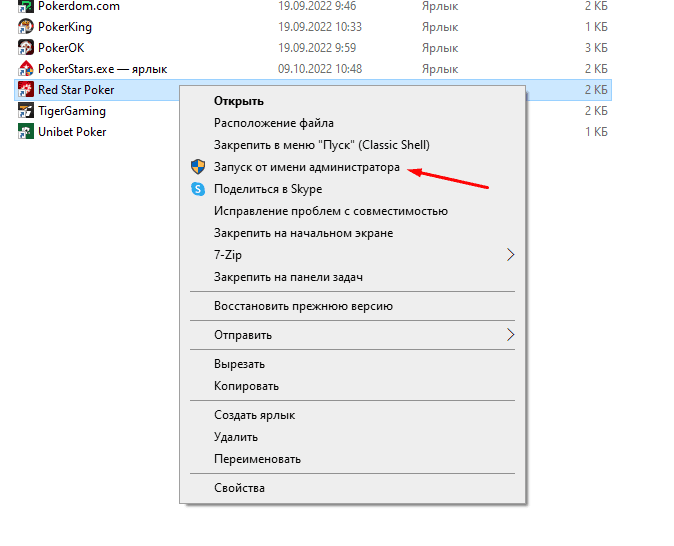This screenshot has width=674, height=546.
Task: Choose Копировать from the context menu
Action: click(x=246, y=386)
